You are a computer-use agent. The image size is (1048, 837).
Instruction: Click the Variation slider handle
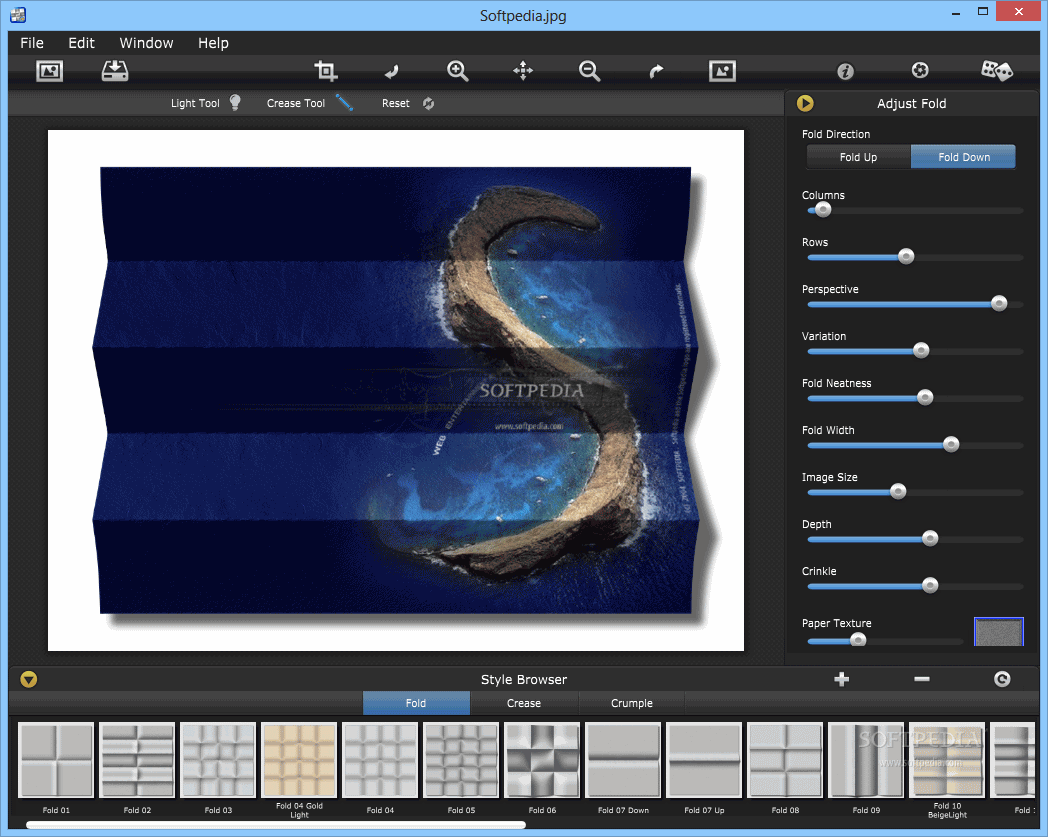[921, 350]
